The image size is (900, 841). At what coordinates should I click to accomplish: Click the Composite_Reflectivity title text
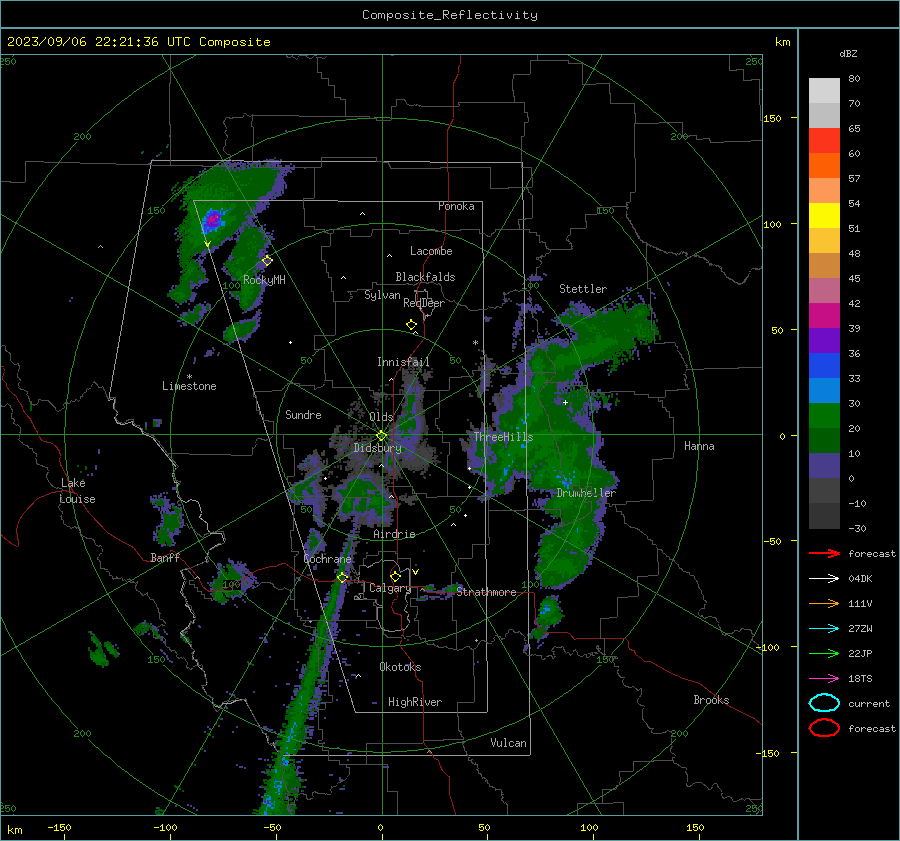[449, 15]
